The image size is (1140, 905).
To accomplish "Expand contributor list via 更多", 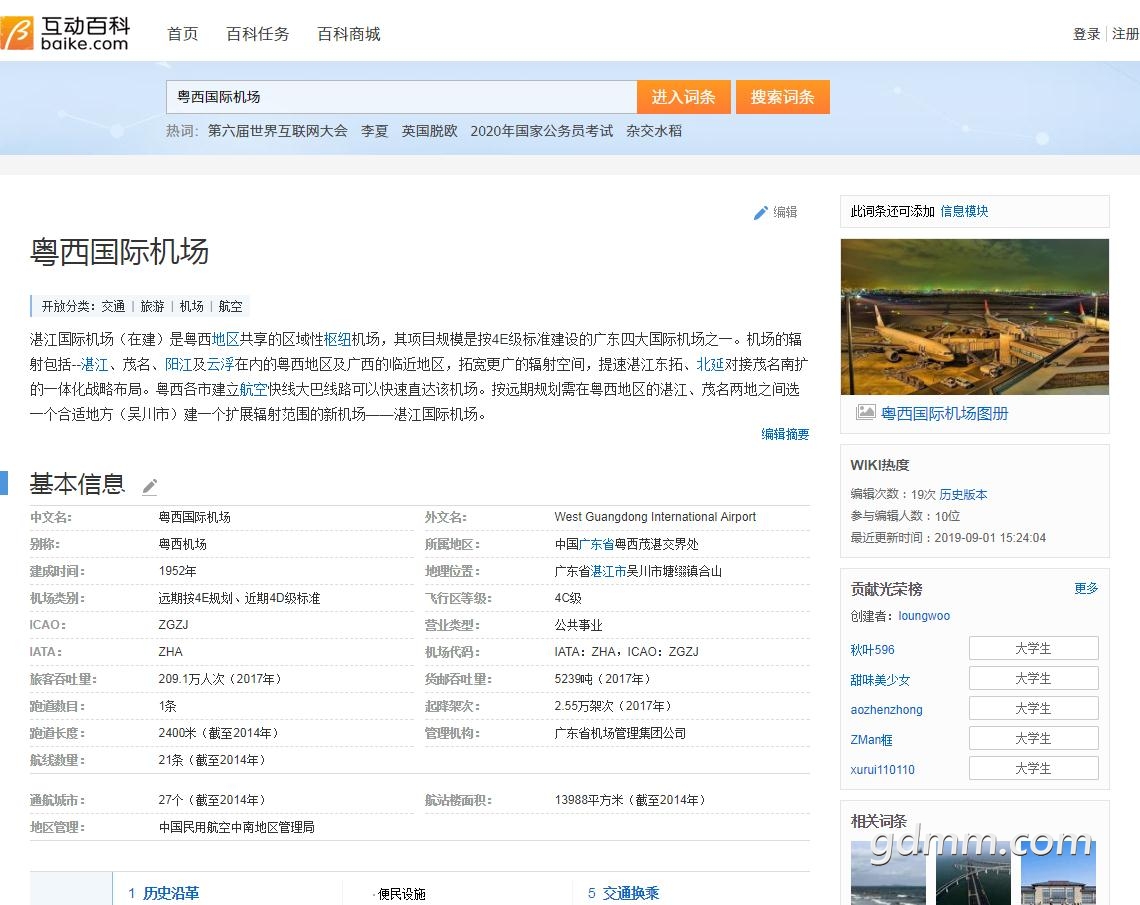I will [x=1086, y=588].
